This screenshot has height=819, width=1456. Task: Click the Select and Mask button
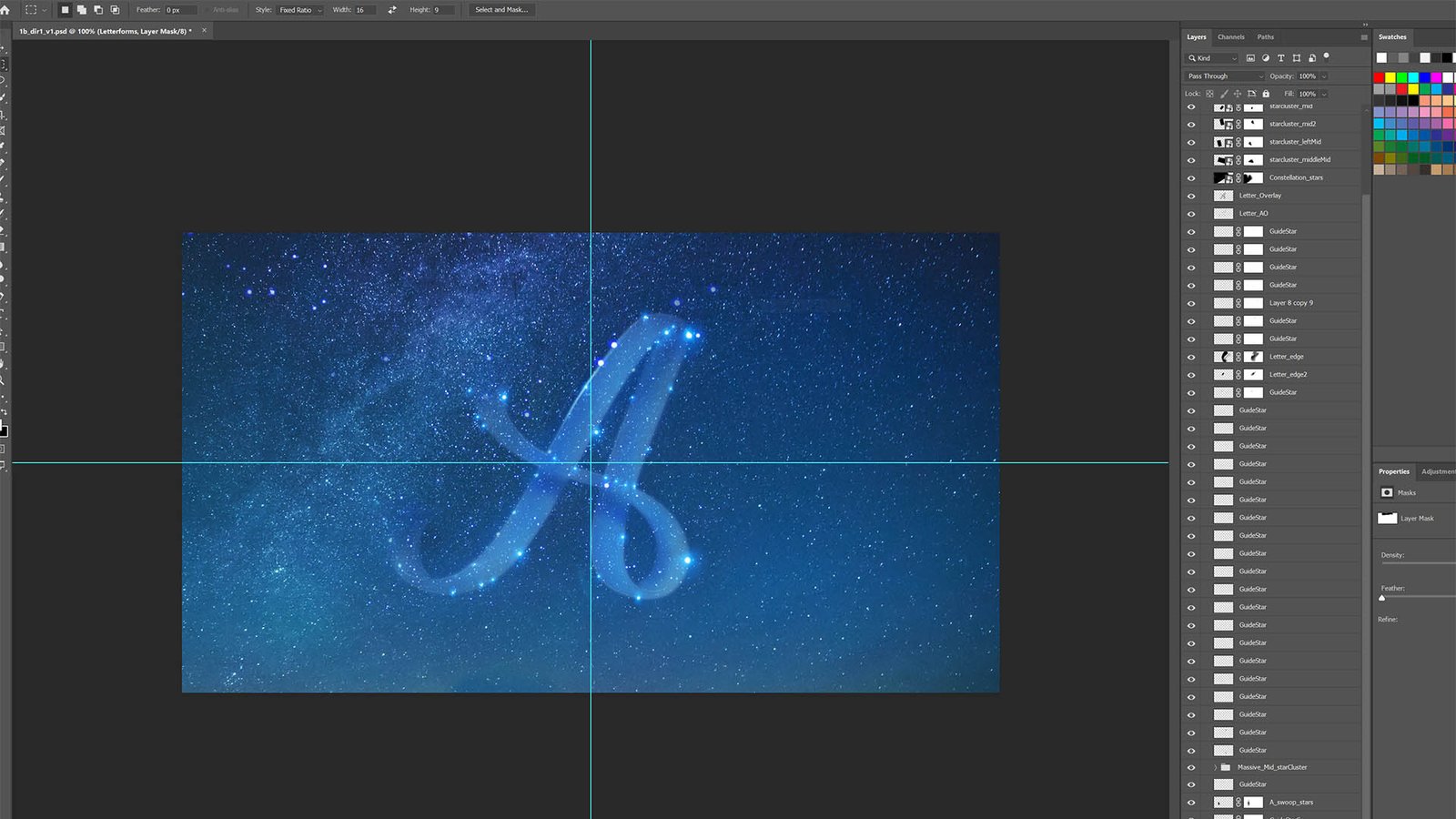click(500, 10)
